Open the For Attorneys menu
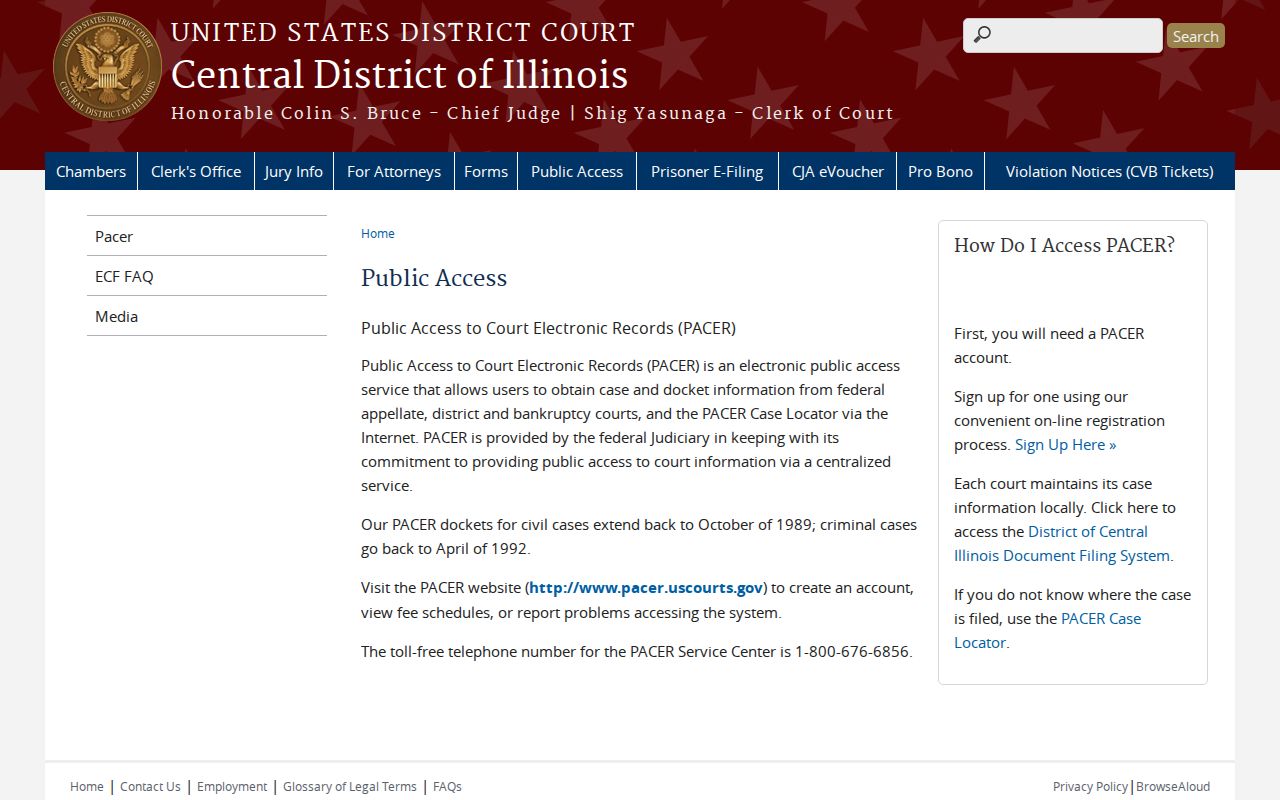1280x800 pixels. (394, 171)
